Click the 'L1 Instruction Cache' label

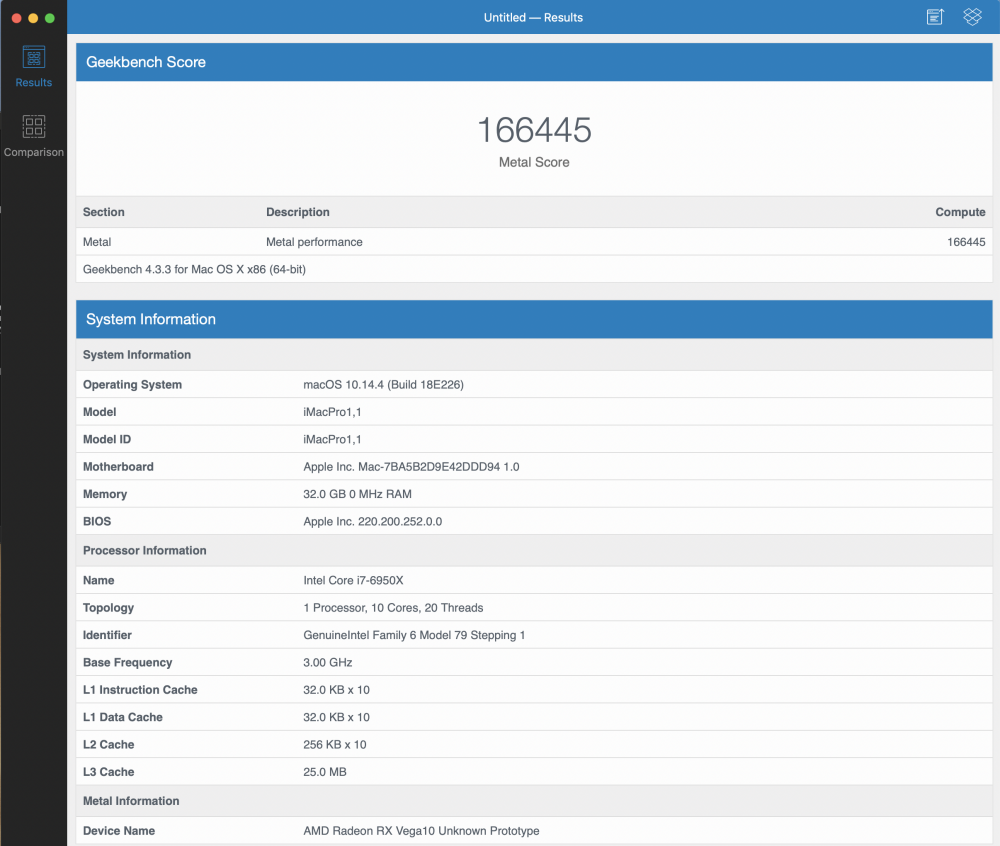coord(140,690)
